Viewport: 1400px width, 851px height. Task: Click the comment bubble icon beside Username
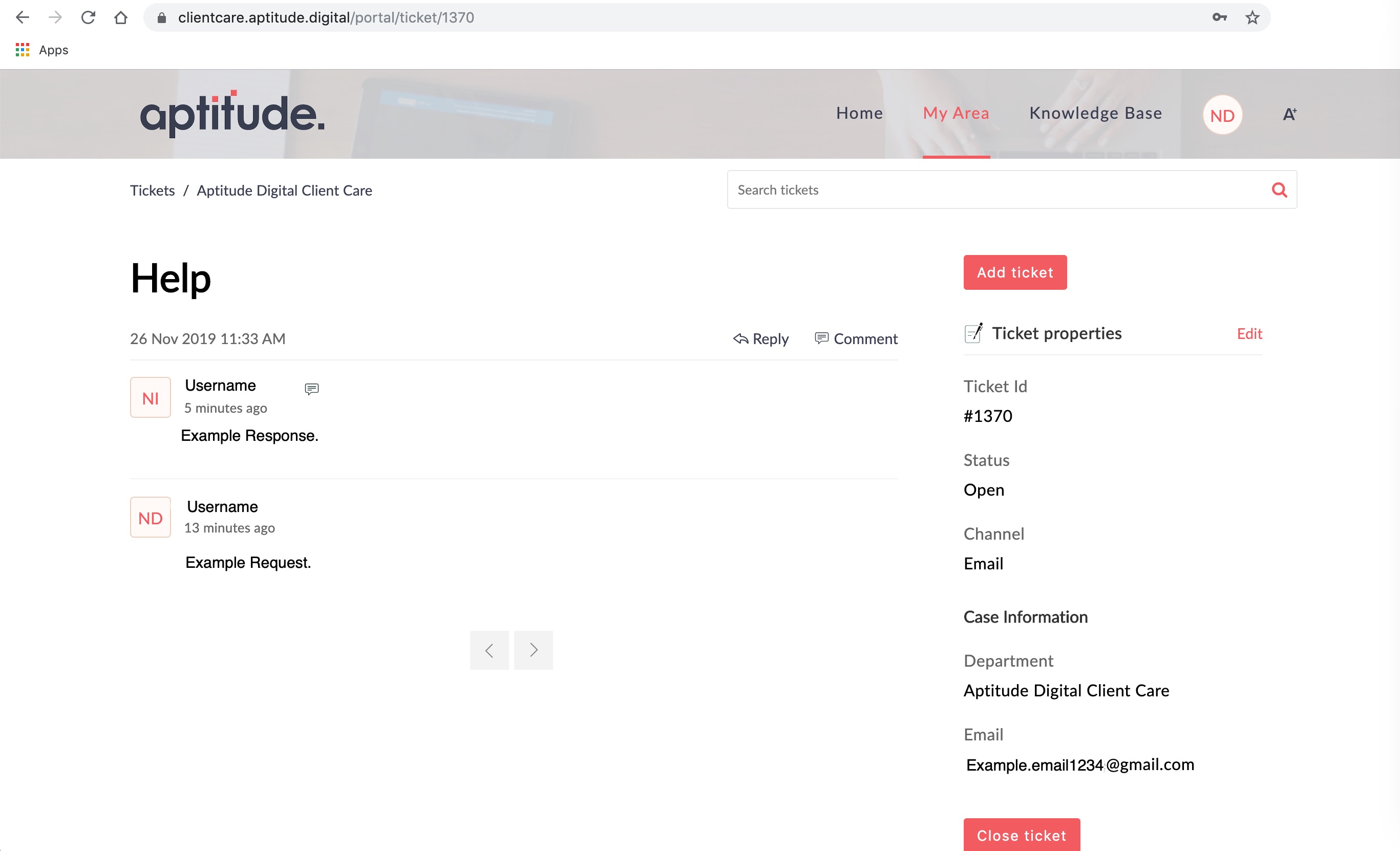(311, 389)
